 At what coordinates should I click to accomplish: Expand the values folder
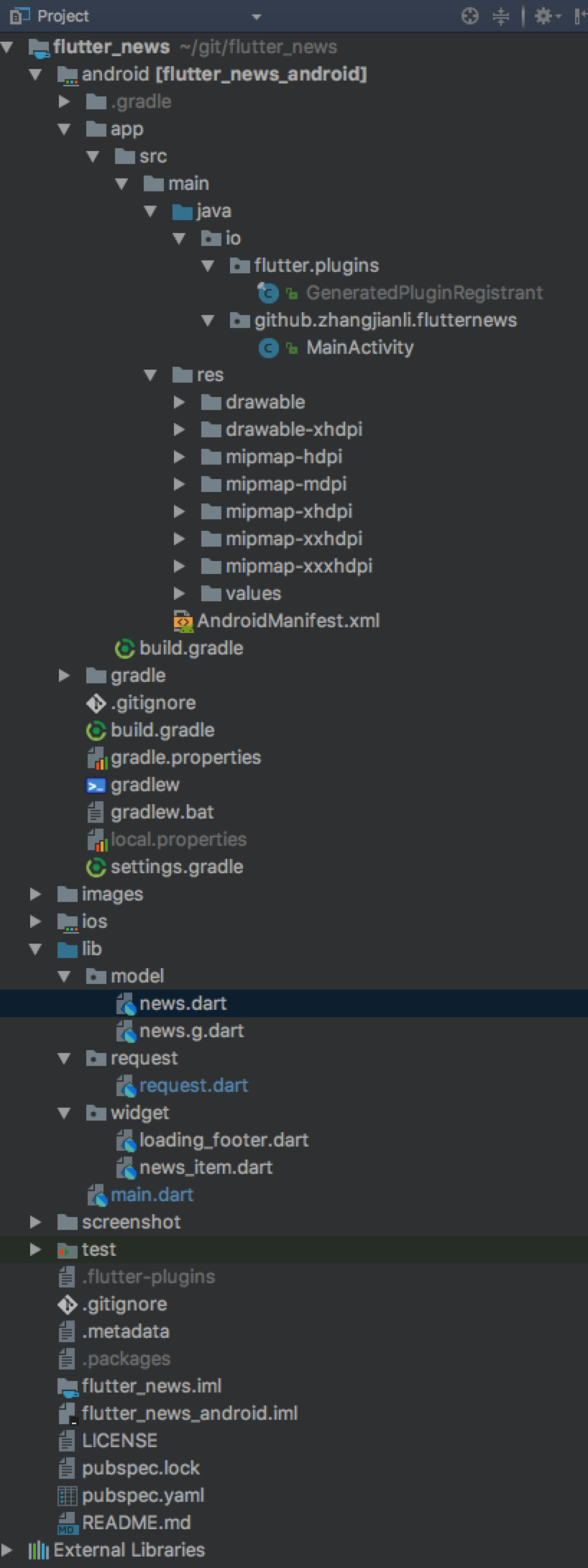click(x=179, y=593)
